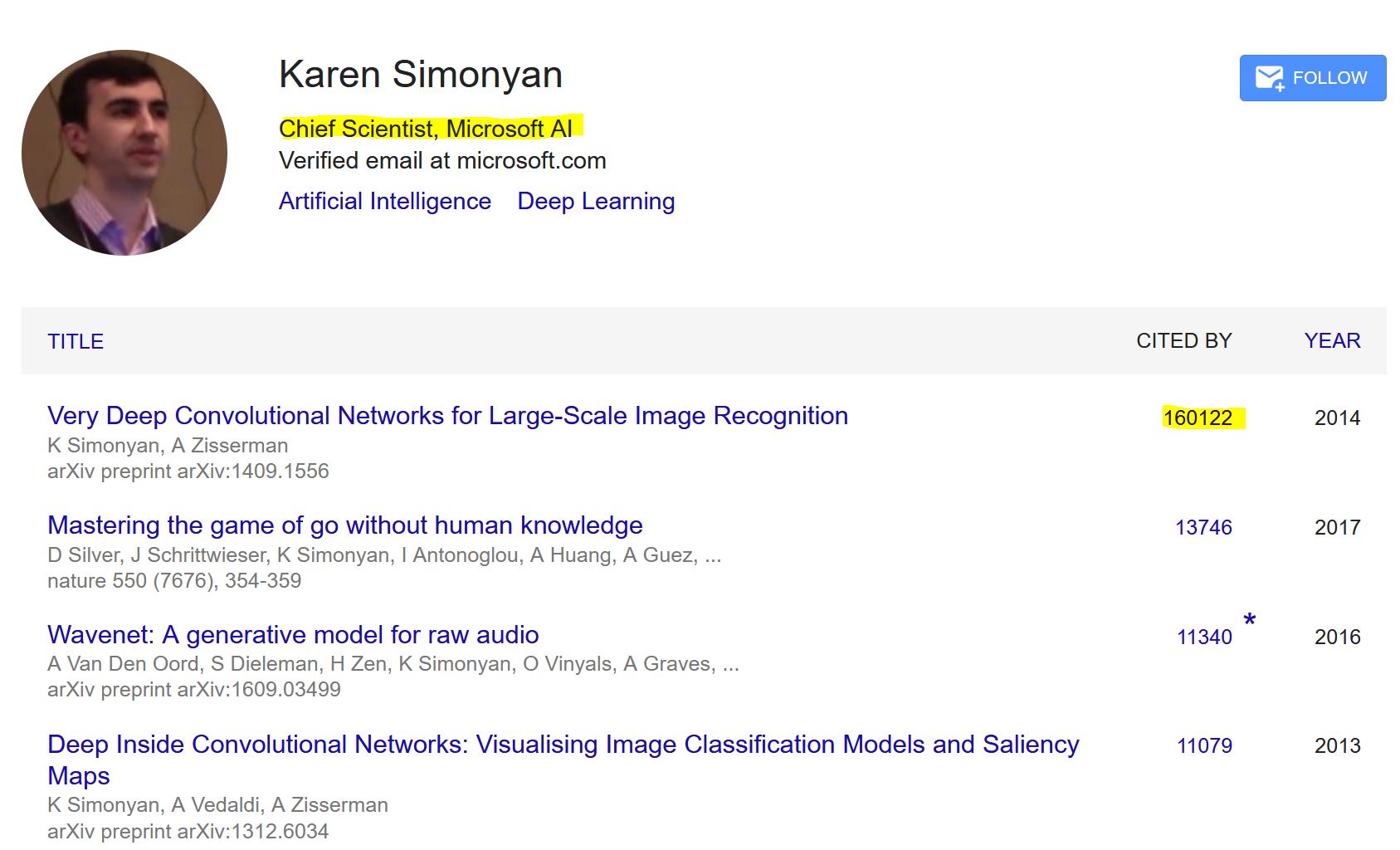Sort publications by Title column
This screenshot has width=1400, height=850.
click(x=76, y=341)
